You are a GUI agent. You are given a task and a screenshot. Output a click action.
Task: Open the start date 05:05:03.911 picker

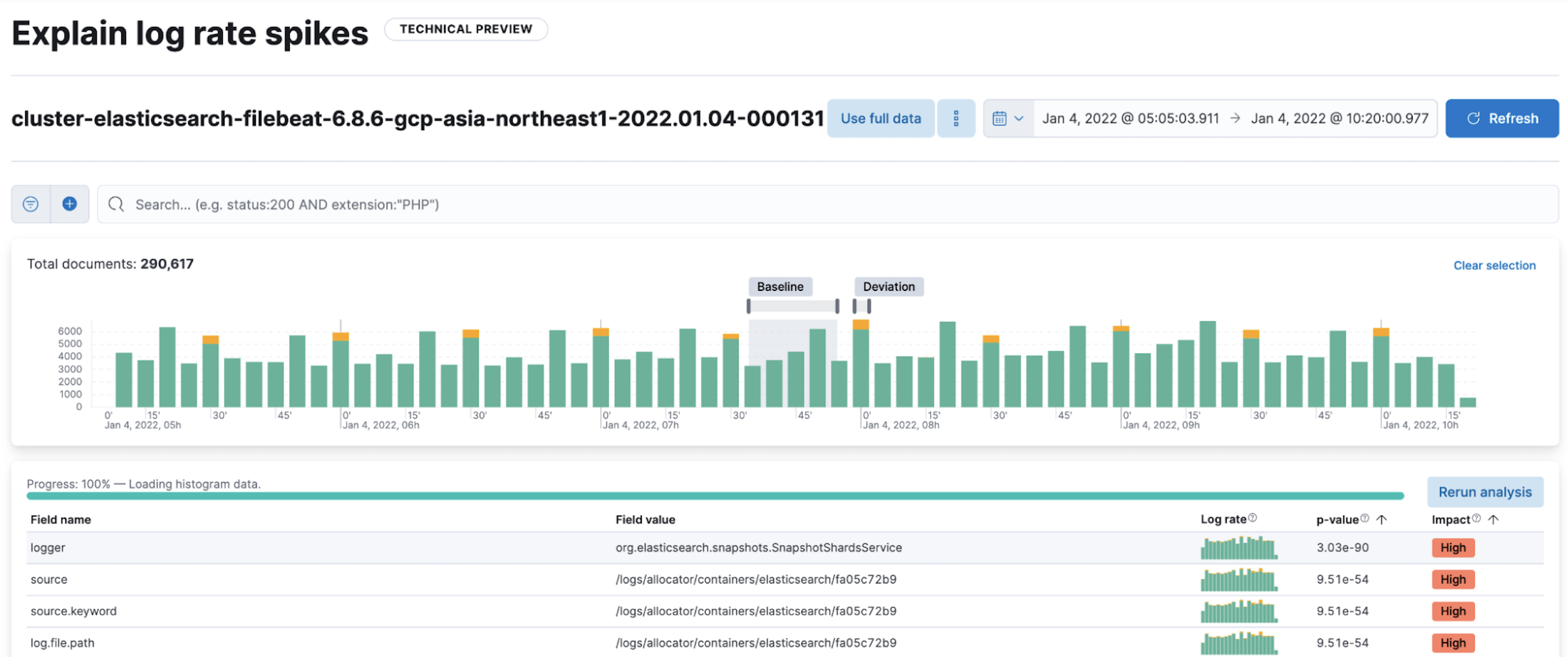[x=1130, y=118]
